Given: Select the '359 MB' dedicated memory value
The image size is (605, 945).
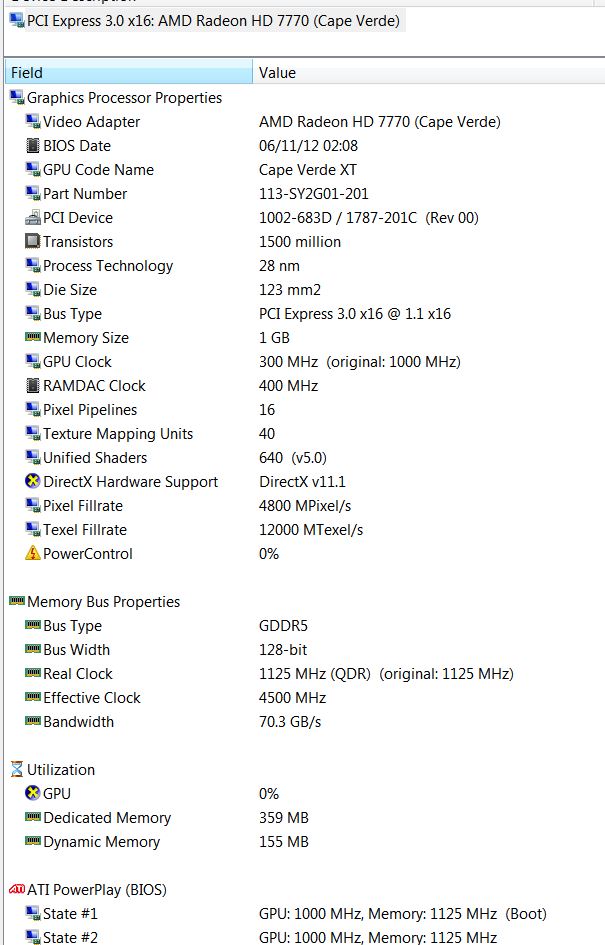Looking at the screenshot, I should (283, 818).
